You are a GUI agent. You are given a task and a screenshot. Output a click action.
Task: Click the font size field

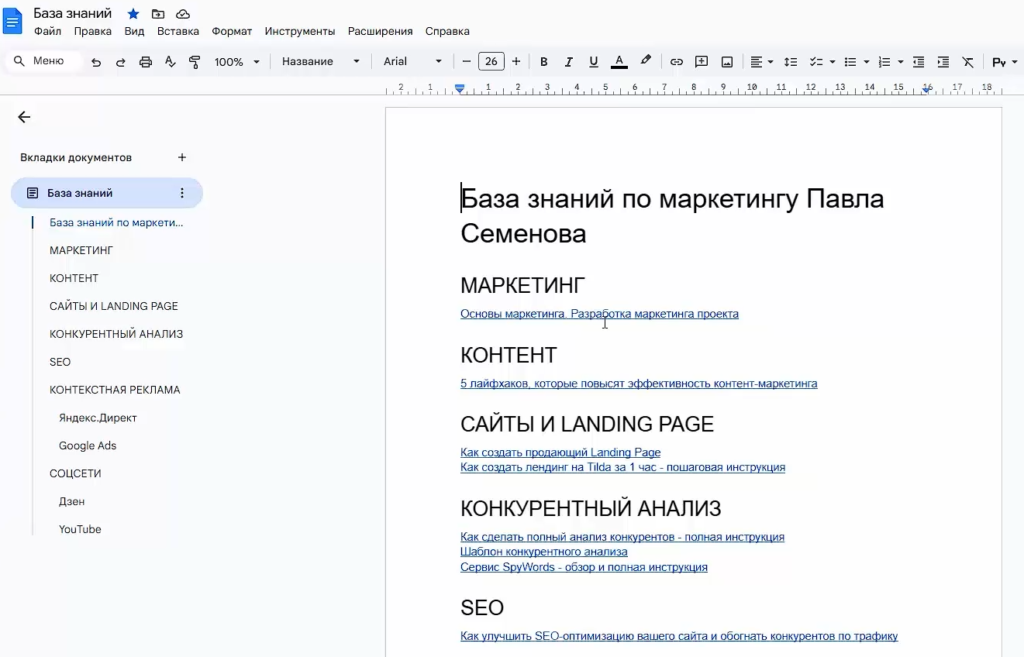click(491, 61)
